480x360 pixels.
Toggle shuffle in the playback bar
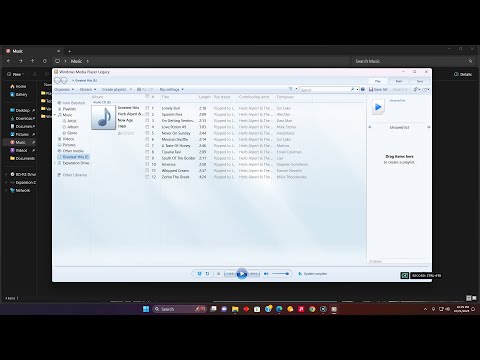199,274
